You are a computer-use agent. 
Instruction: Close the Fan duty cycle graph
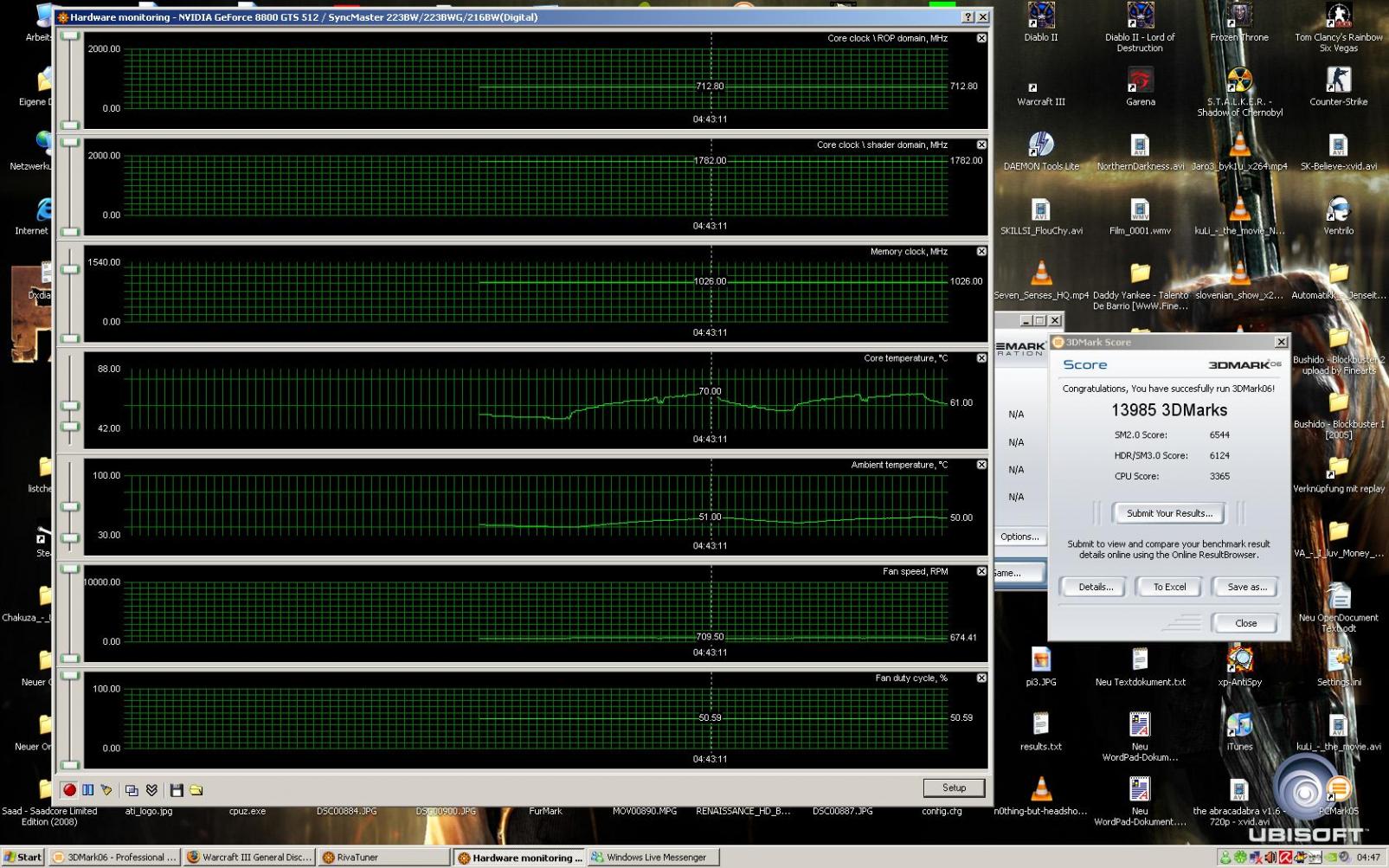[981, 678]
